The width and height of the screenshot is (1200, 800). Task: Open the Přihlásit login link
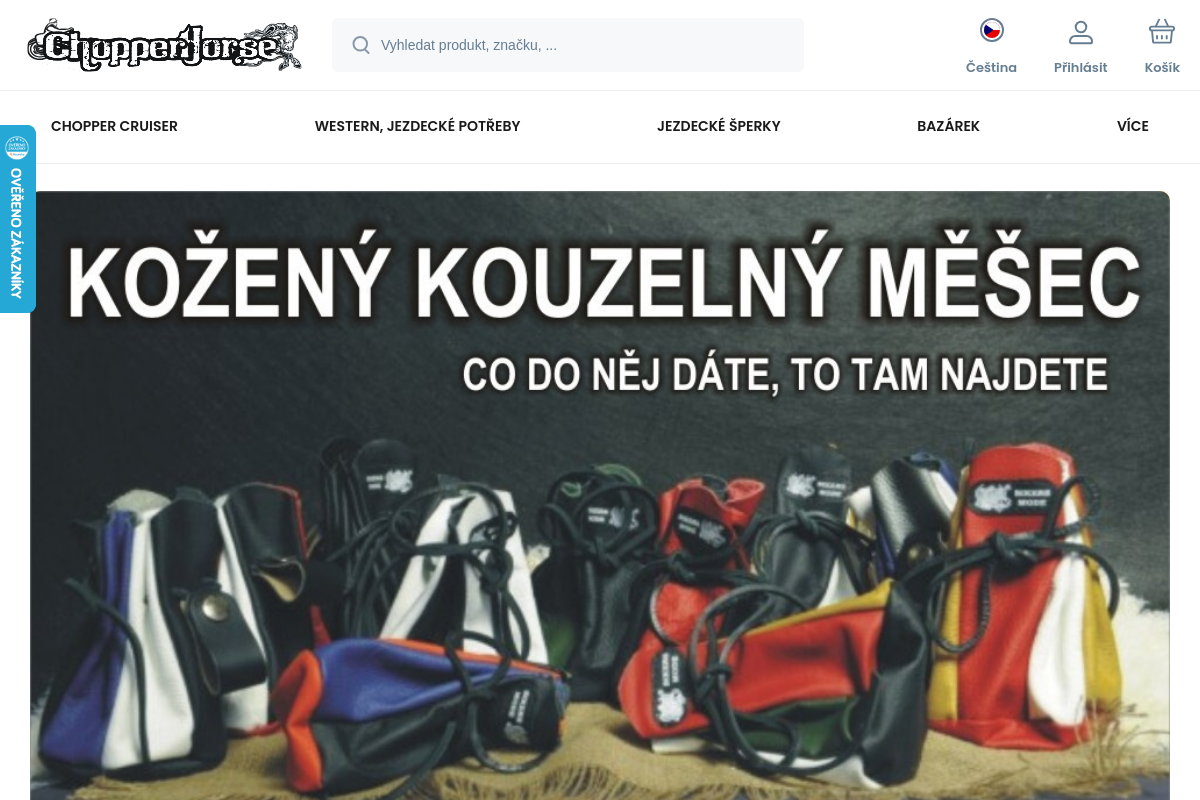(1081, 68)
